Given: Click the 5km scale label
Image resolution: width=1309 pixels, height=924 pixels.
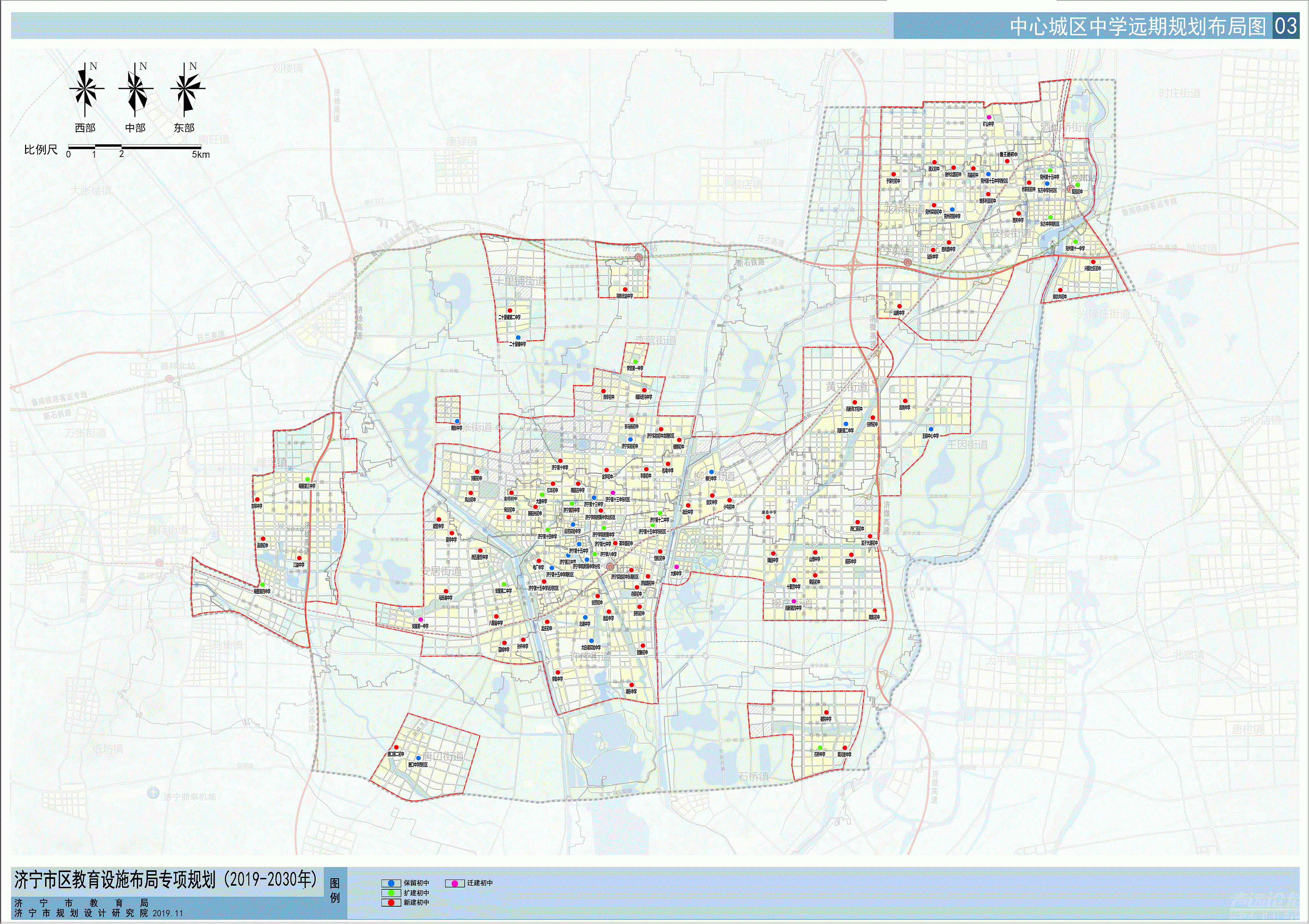Looking at the screenshot, I should tap(201, 154).
